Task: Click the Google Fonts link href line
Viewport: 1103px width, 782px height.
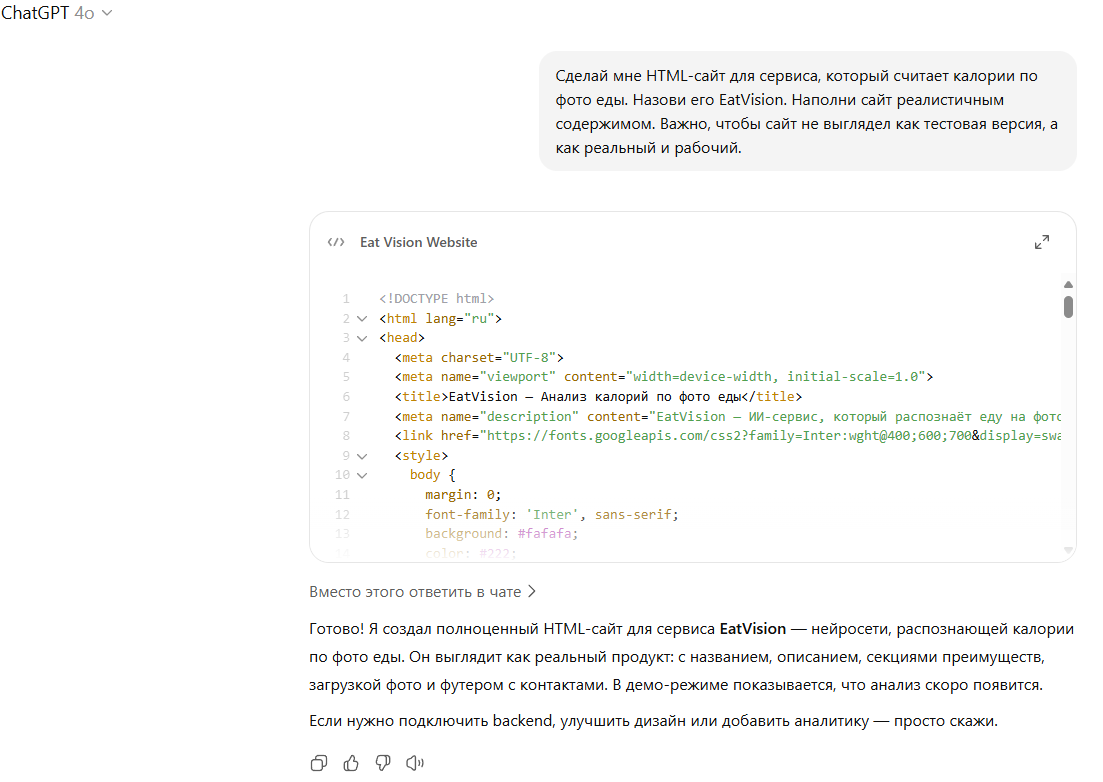Action: point(727,436)
